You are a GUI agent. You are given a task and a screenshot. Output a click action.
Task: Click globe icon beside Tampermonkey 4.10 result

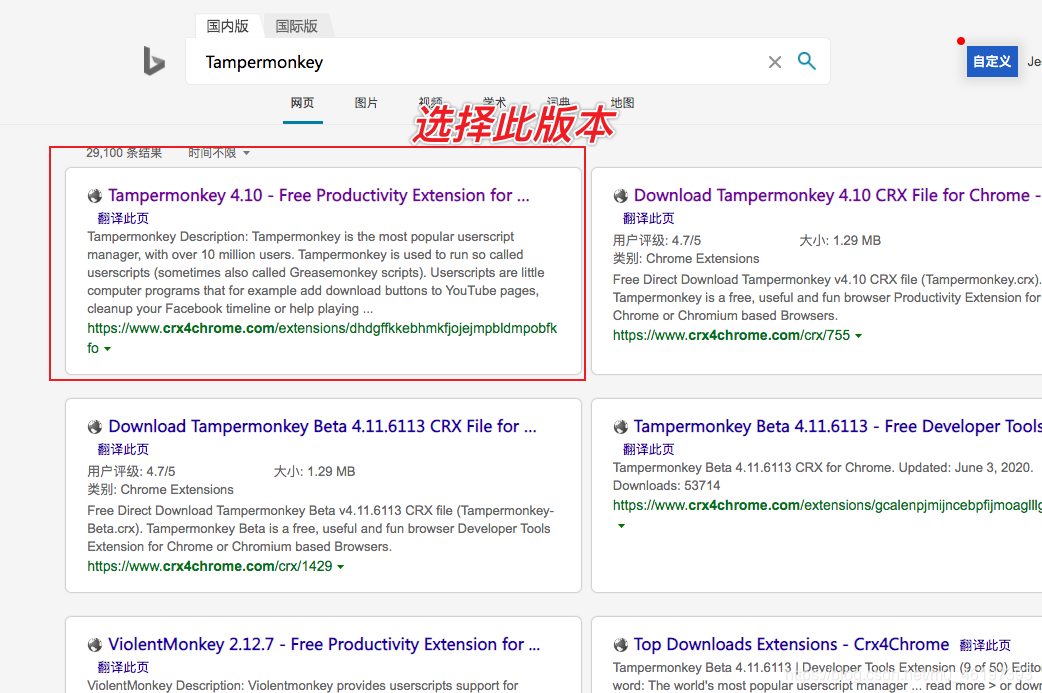(x=94, y=195)
